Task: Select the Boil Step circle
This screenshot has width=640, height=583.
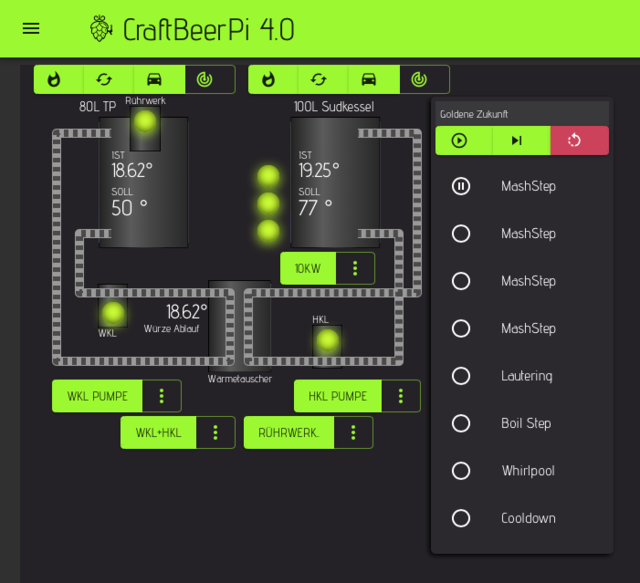Action: (461, 423)
